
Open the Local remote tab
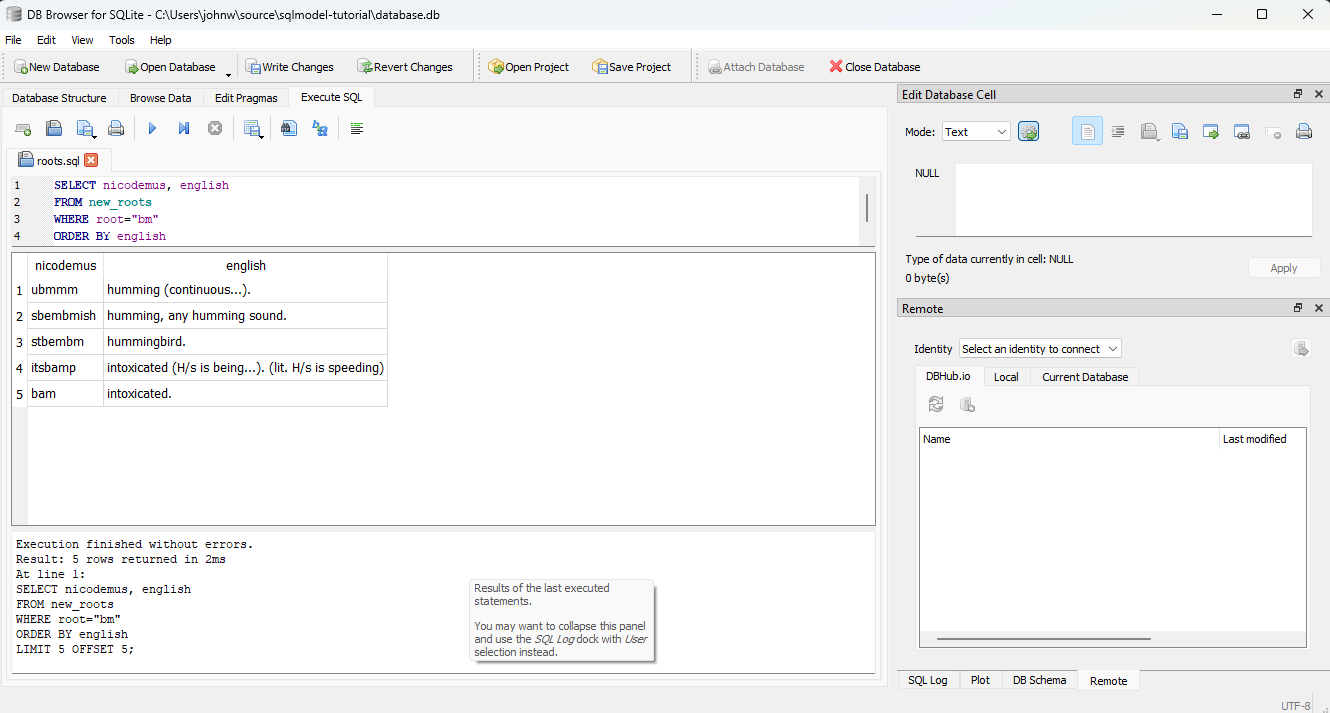[1006, 377]
